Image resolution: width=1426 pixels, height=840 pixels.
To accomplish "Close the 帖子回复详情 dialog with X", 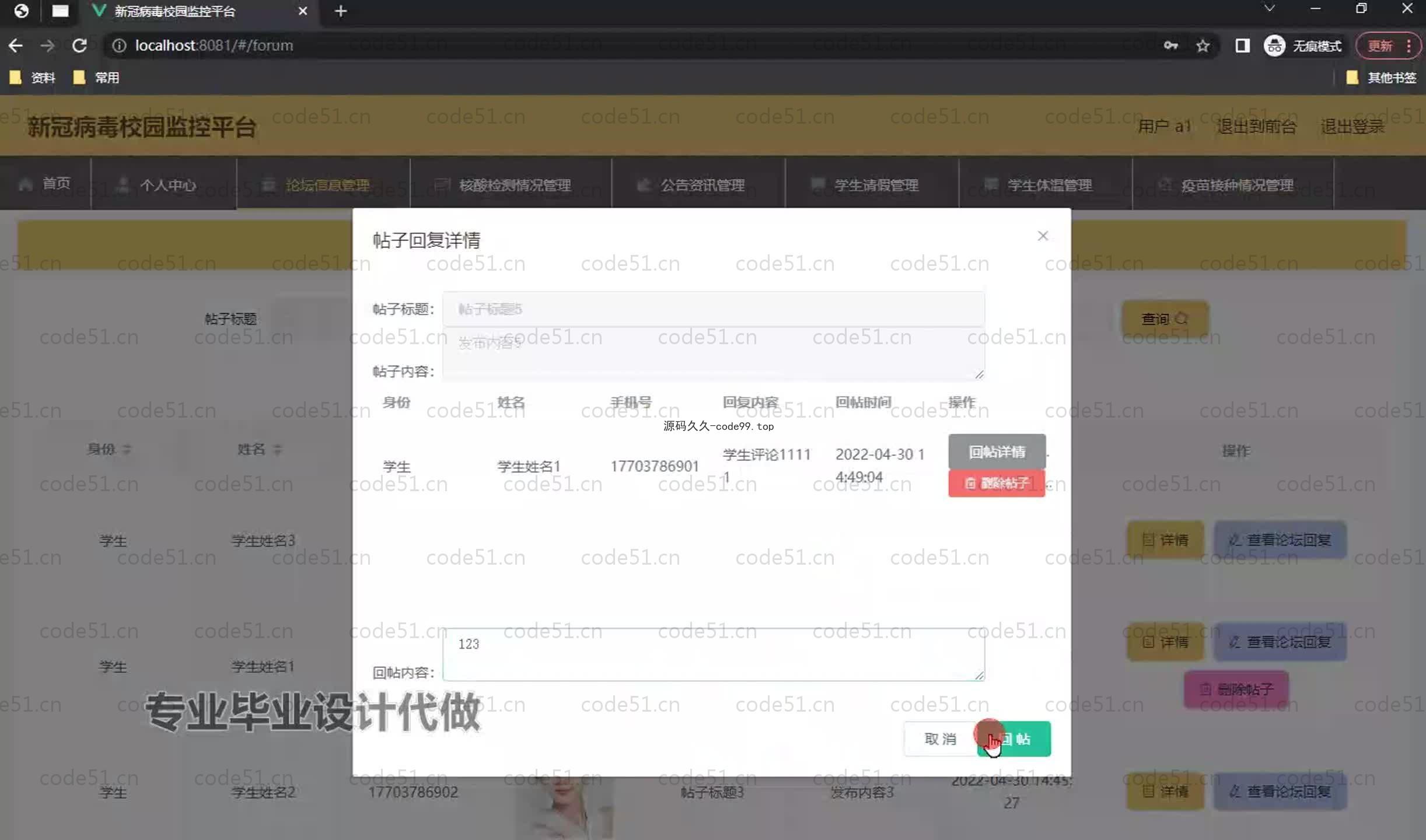I will pyautogui.click(x=1043, y=236).
